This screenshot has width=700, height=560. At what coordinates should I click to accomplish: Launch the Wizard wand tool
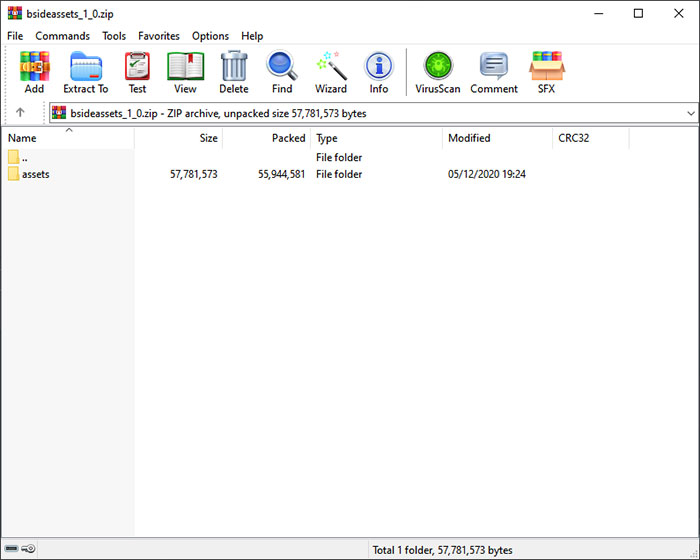[331, 72]
